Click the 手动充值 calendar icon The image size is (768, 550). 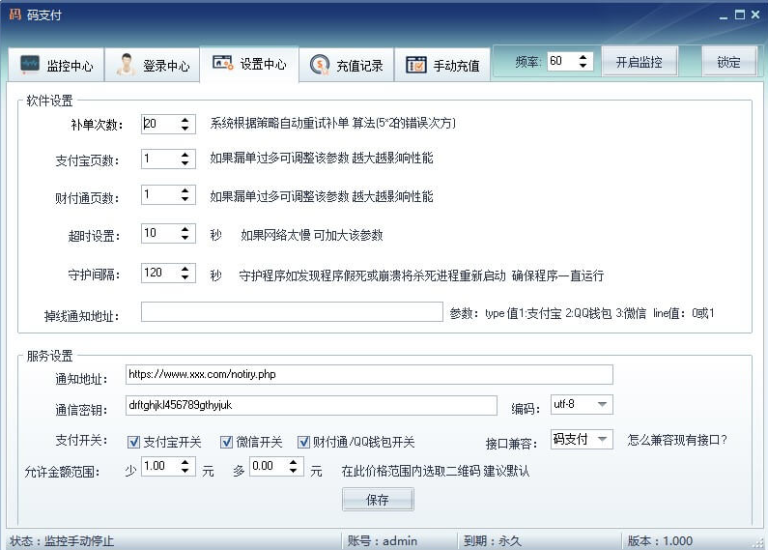[416, 65]
